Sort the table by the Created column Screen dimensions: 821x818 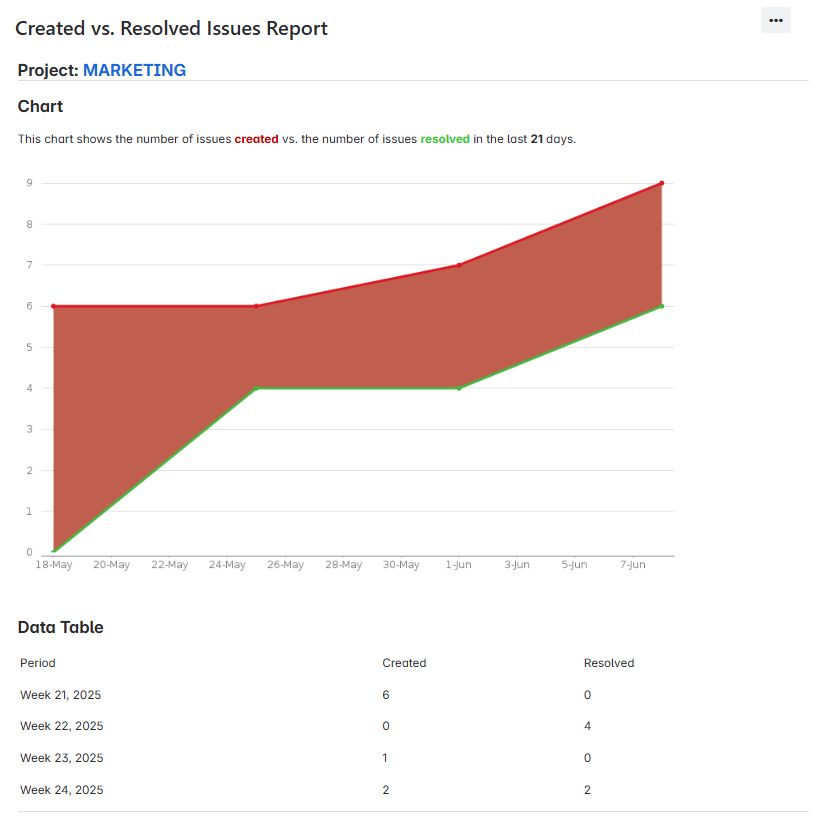pos(404,663)
